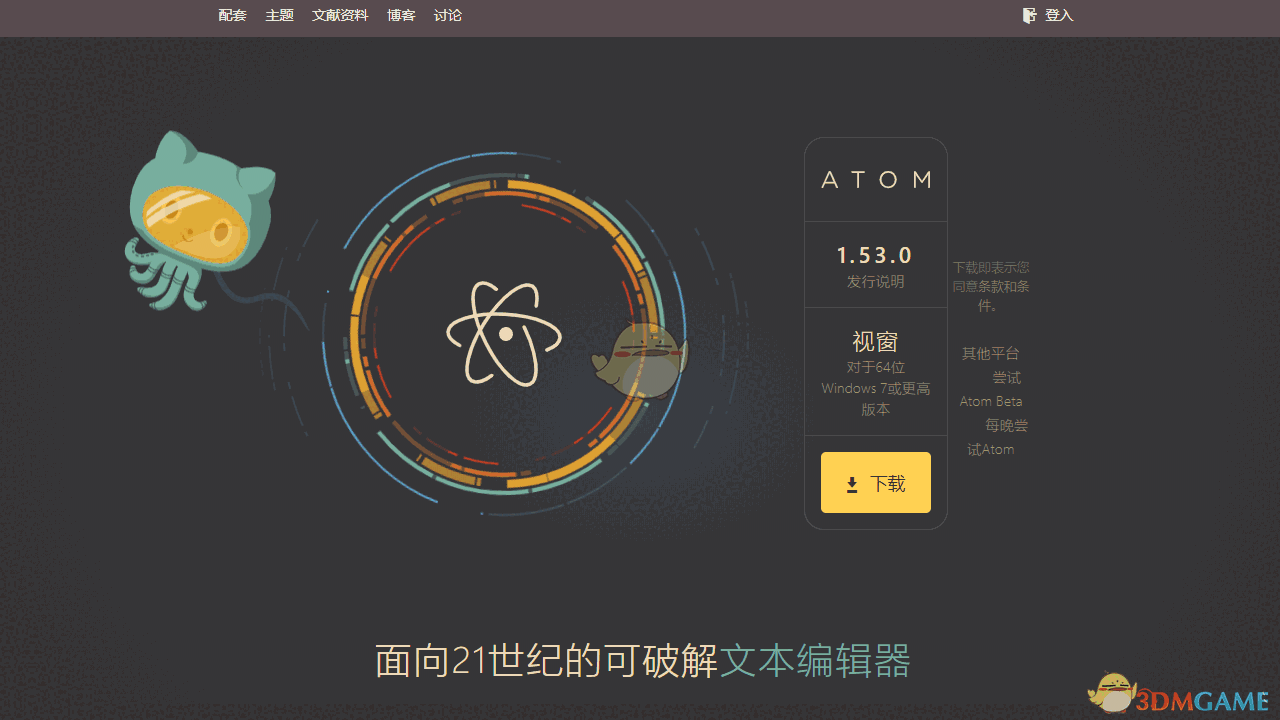Open the 配套 menu item
Screen dimensions: 1280x720
[232, 15]
